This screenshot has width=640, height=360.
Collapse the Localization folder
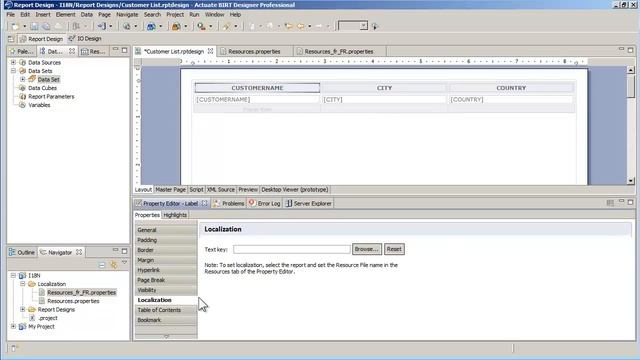[23, 284]
